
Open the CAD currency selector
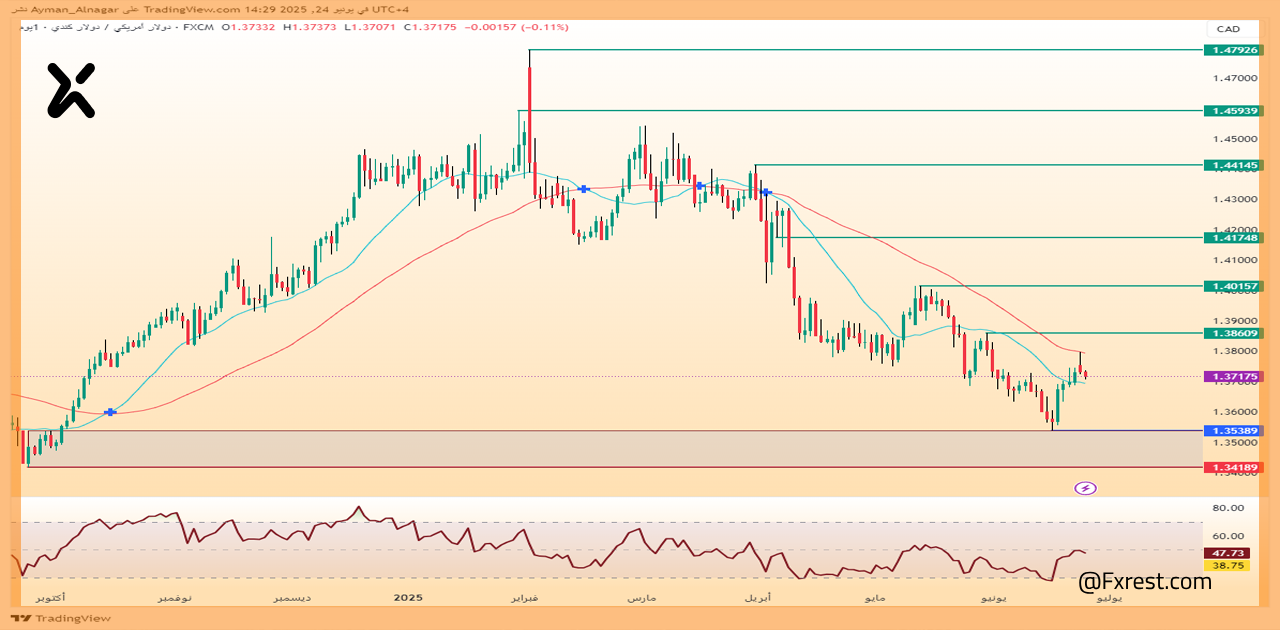[1227, 29]
